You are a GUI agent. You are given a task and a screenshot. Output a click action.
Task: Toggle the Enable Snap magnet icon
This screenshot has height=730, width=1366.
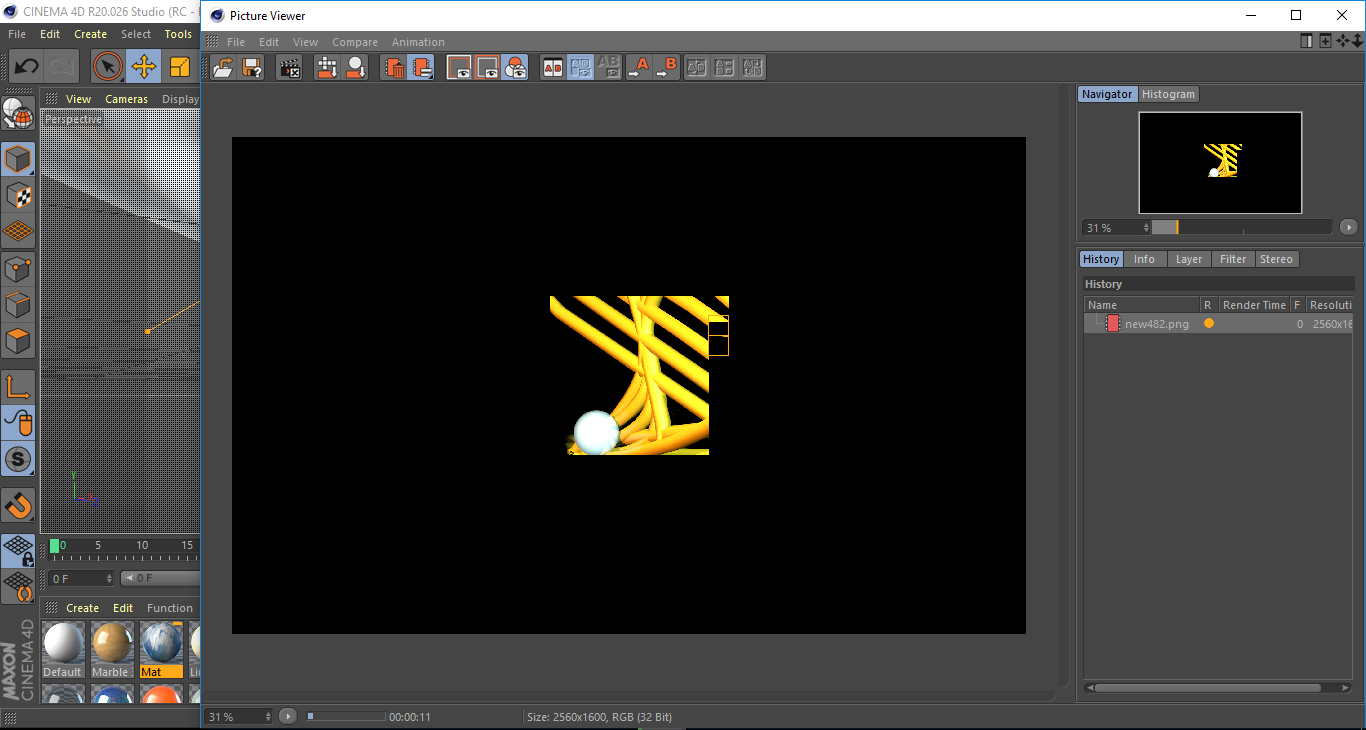coord(18,506)
